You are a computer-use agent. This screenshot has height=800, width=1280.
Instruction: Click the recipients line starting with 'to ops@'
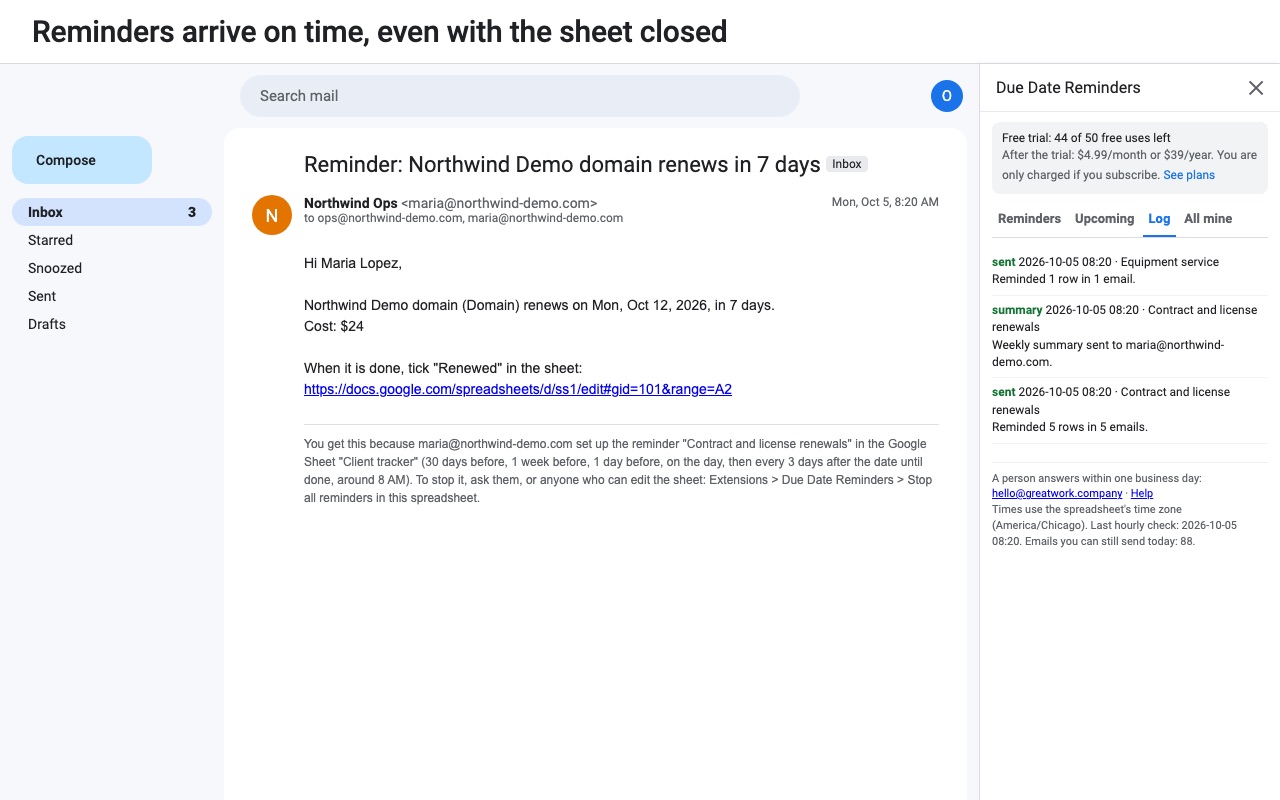[463, 218]
